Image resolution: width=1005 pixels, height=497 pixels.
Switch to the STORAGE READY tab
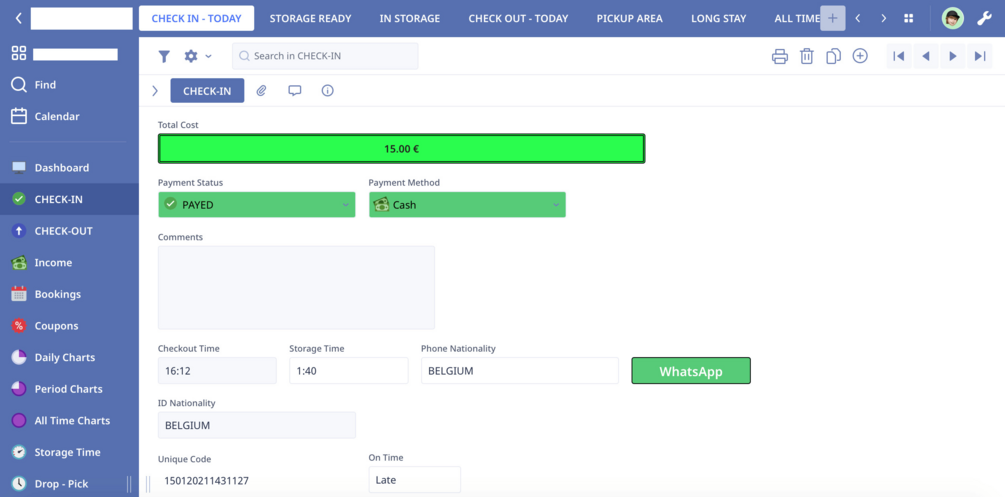310,19
